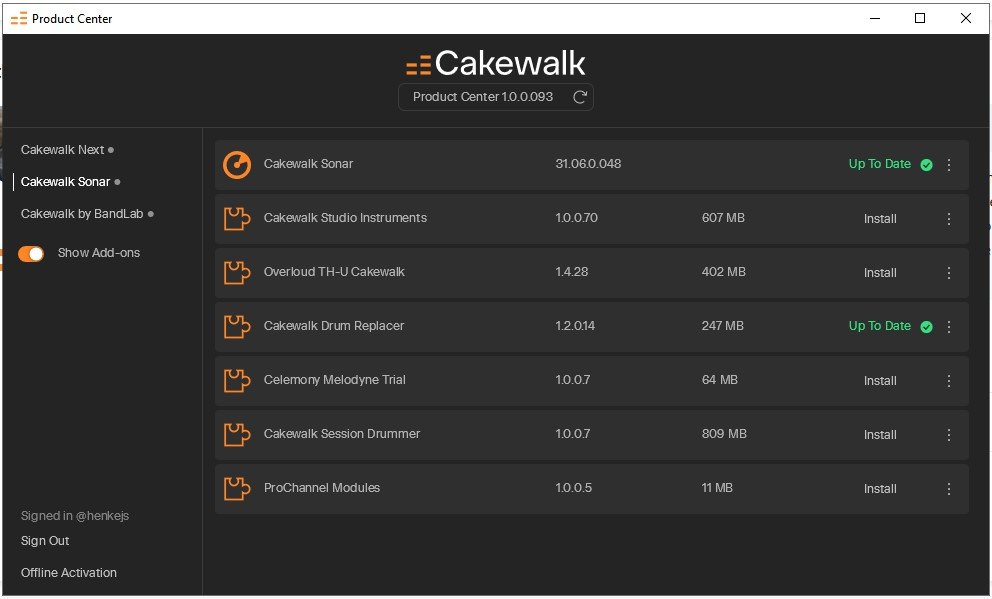The height and width of the screenshot is (599, 992).
Task: Click the Cakewalk Sonar product icon
Action: [x=237, y=165]
